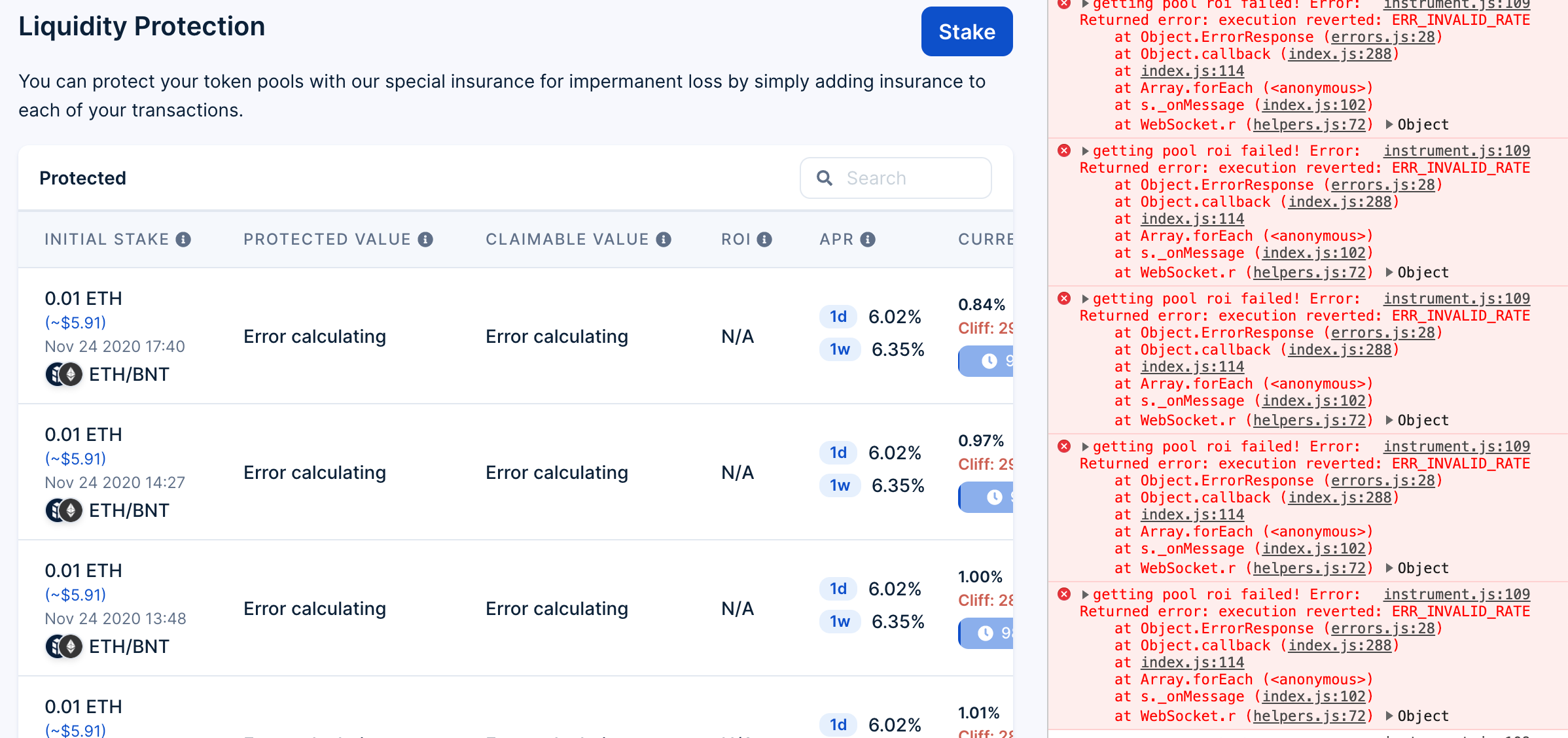Switch to the Protected tab
Viewport: 1568px width, 738px height.
click(82, 177)
